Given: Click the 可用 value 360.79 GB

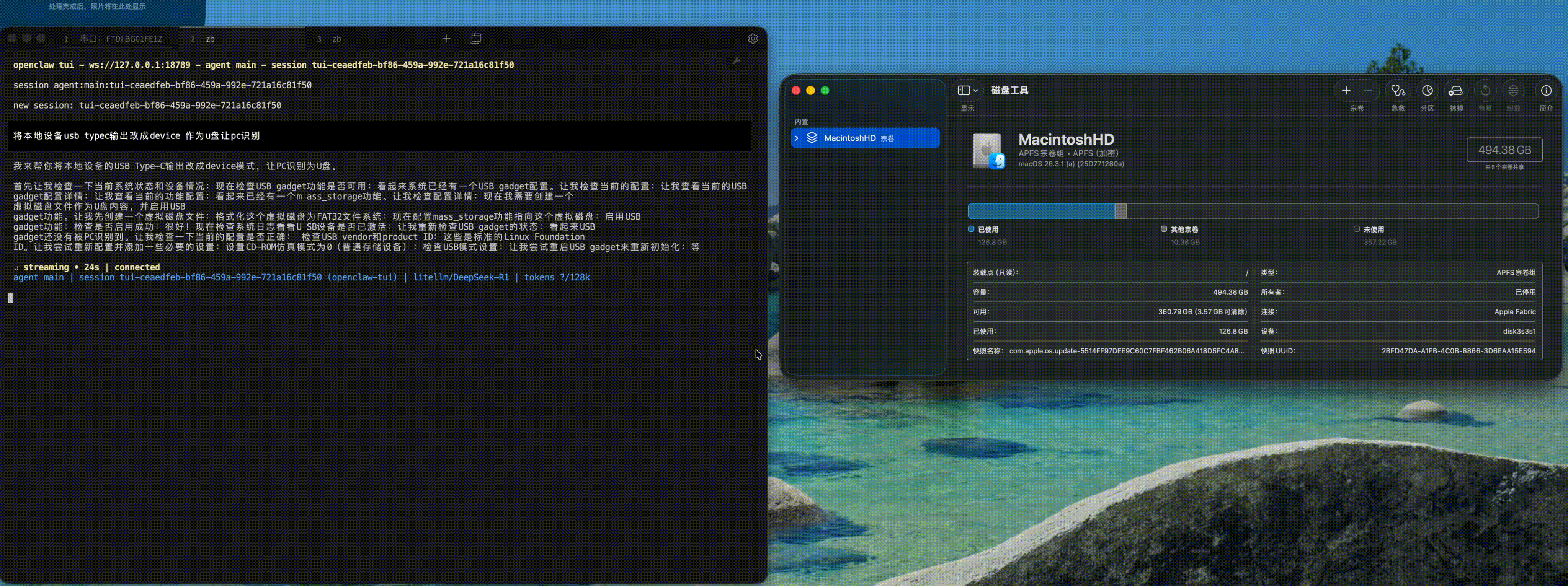Looking at the screenshot, I should coord(1203,312).
